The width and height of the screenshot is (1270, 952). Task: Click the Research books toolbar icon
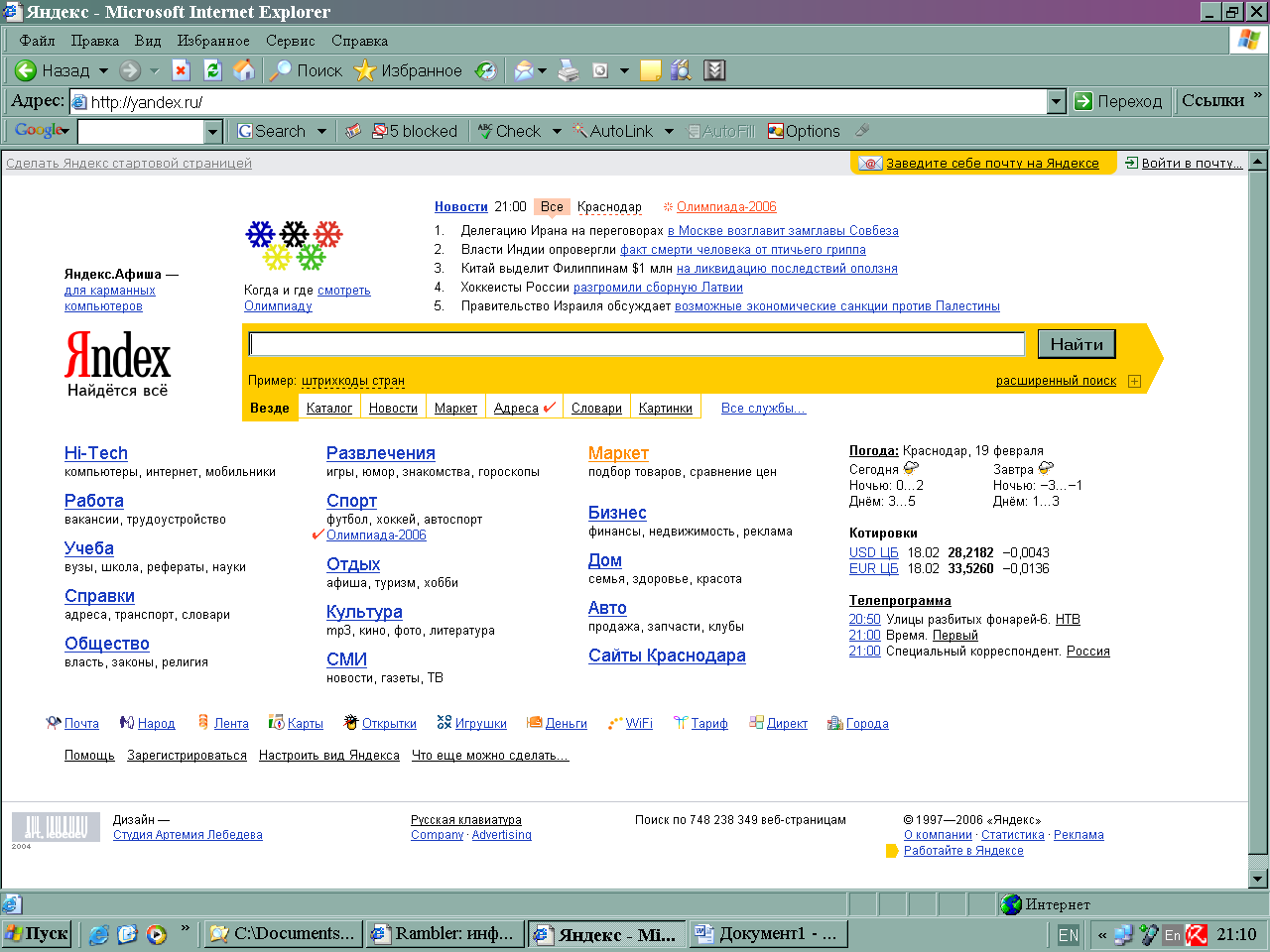click(x=682, y=70)
